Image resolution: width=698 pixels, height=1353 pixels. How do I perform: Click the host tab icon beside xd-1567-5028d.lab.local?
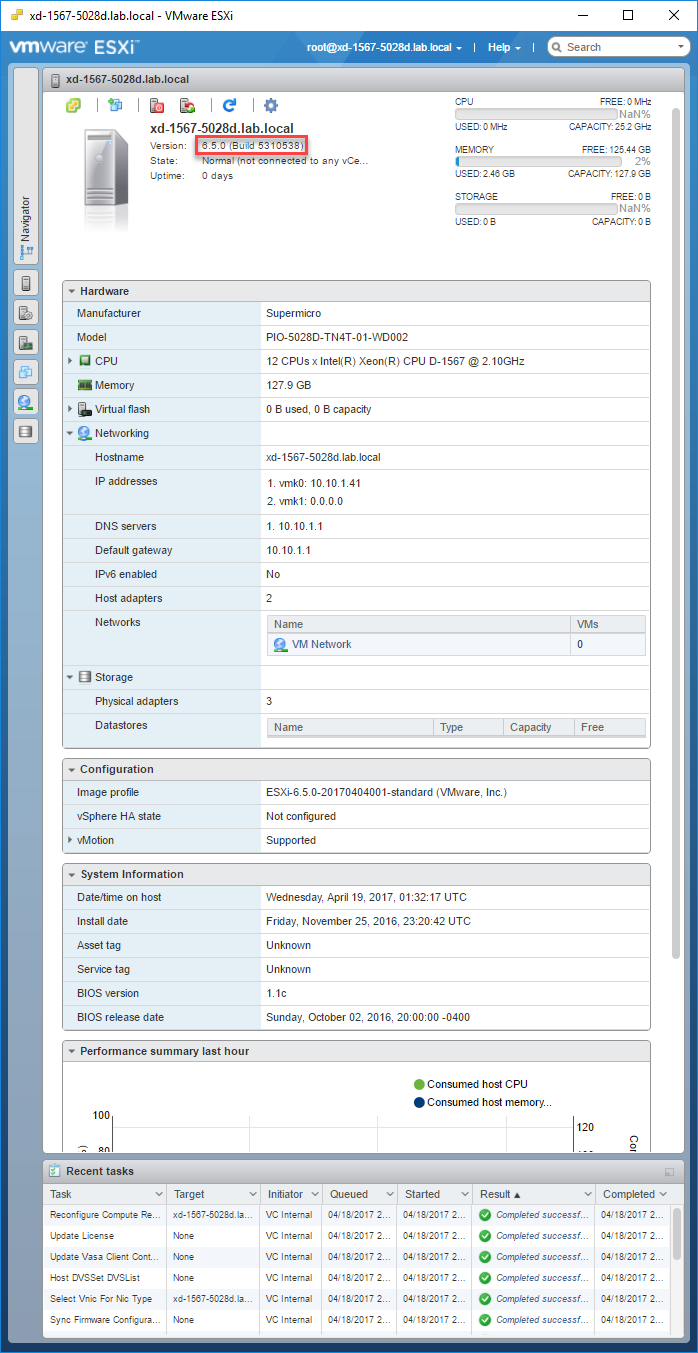click(x=56, y=79)
